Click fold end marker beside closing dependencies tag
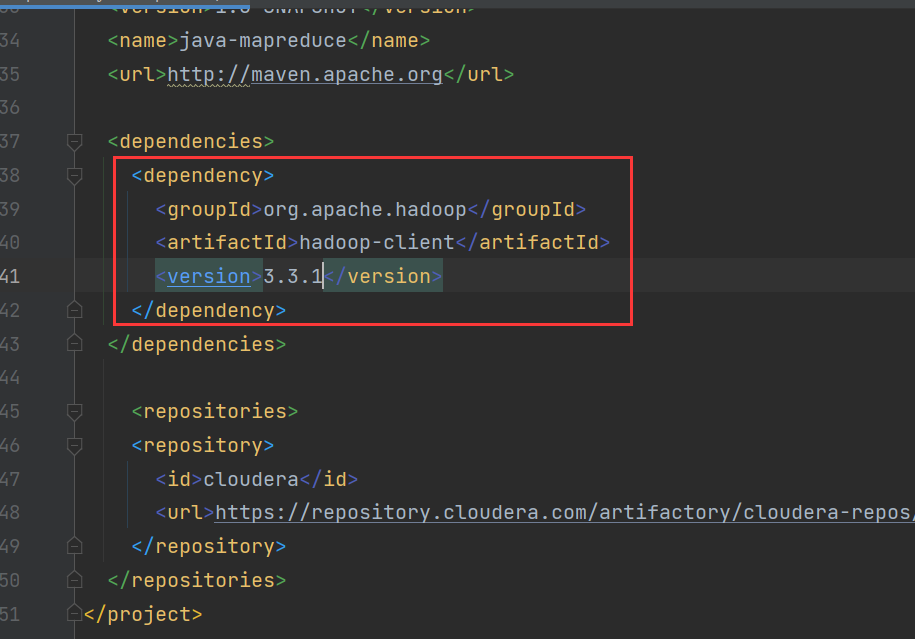This screenshot has width=915, height=639. tap(74, 344)
